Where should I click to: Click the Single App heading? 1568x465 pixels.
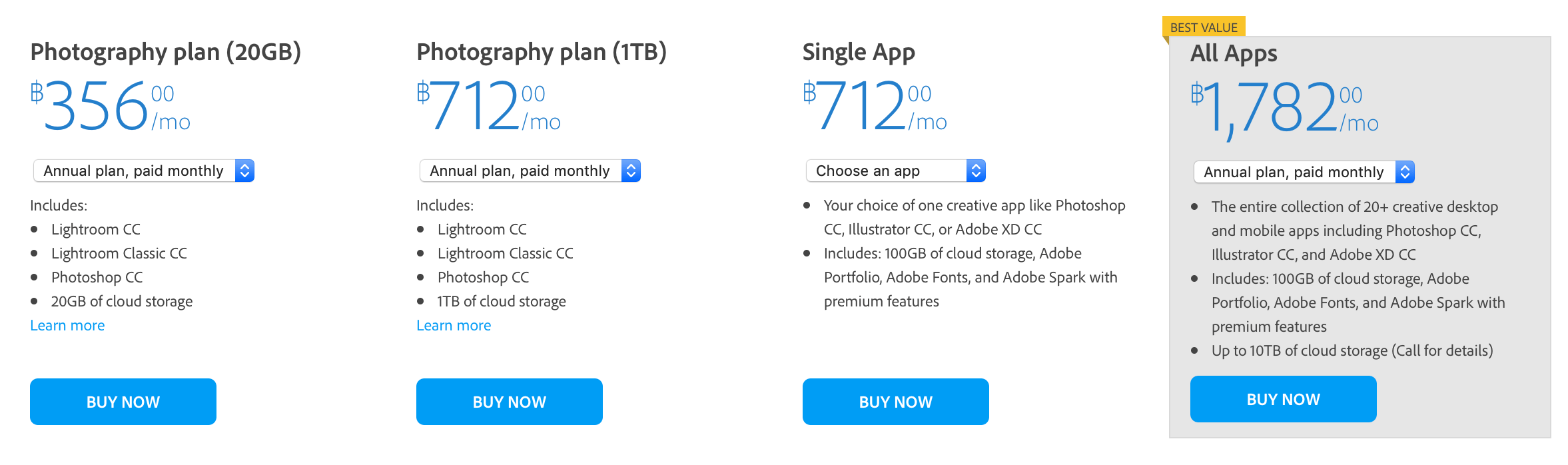(x=859, y=52)
